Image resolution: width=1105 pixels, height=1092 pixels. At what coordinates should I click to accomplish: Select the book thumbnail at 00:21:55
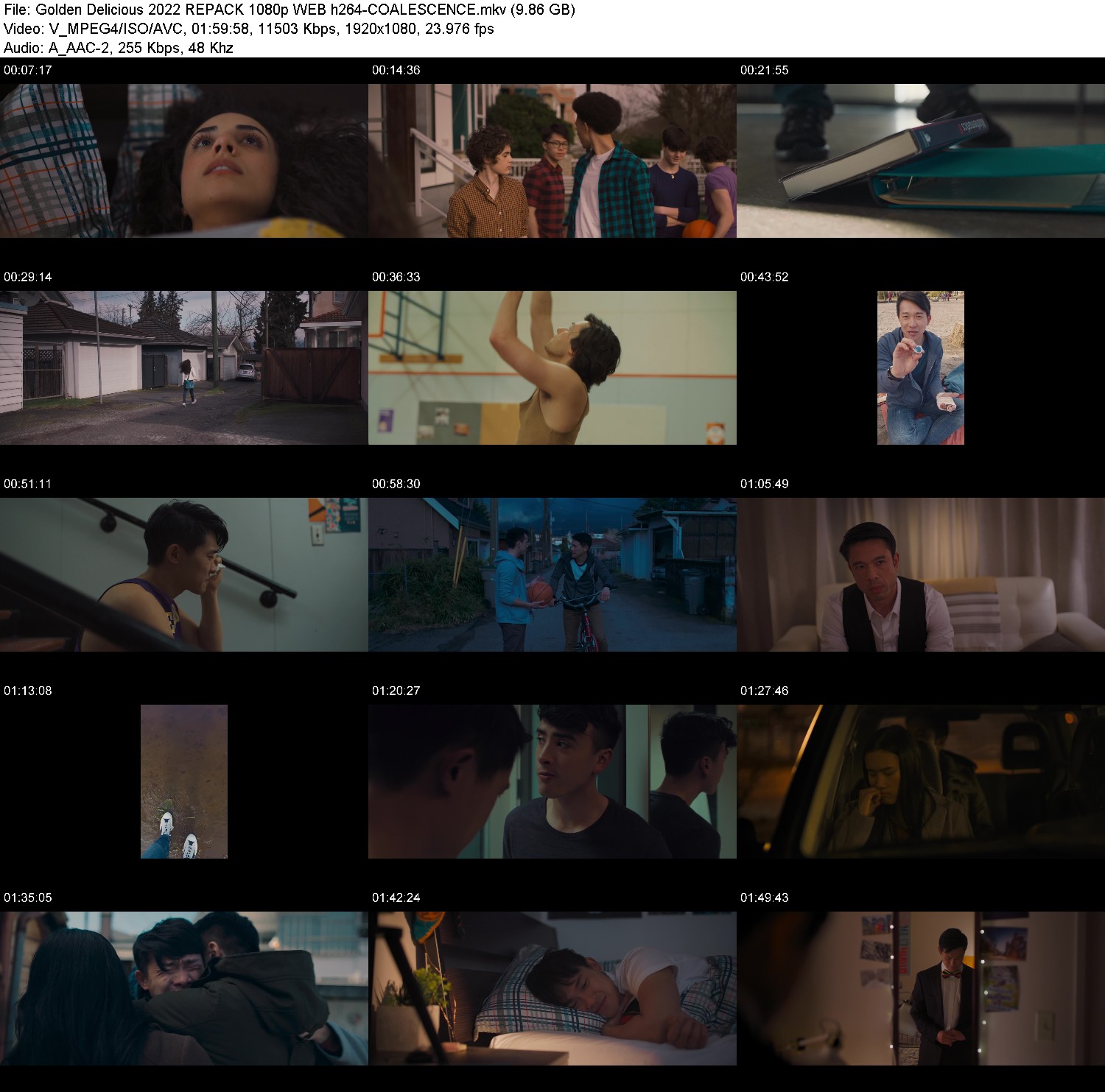pyautogui.click(x=921, y=161)
